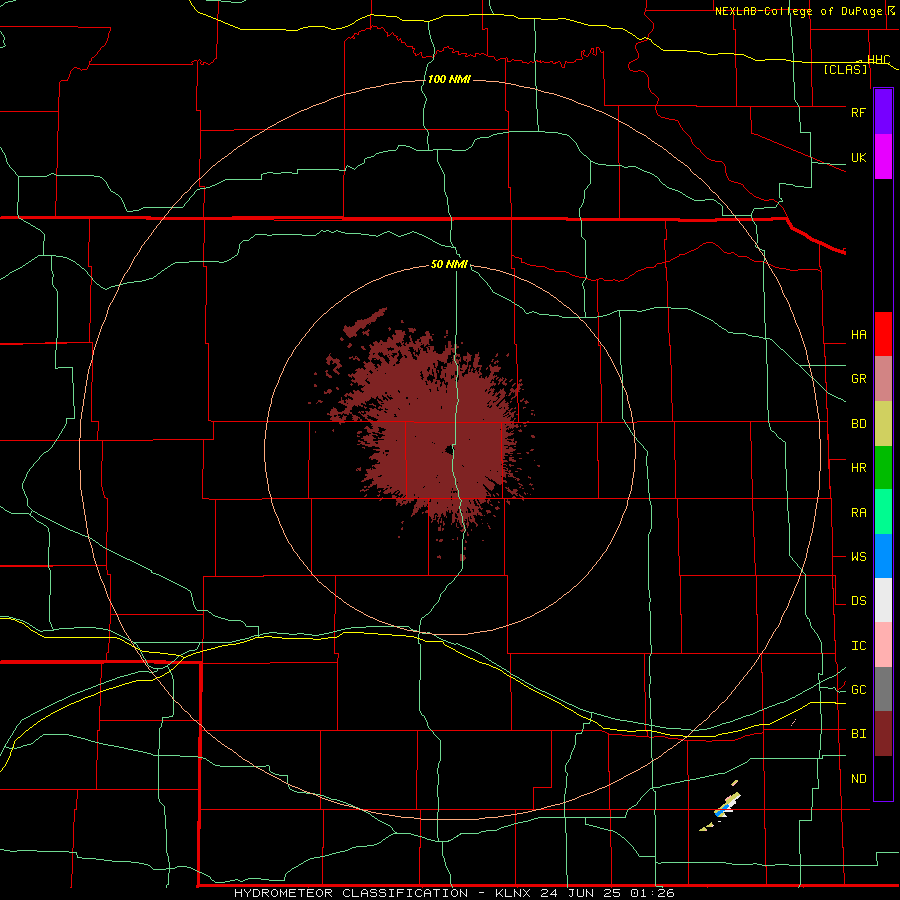The height and width of the screenshot is (900, 900).
Task: Click the RF legend label
Action: point(858,112)
